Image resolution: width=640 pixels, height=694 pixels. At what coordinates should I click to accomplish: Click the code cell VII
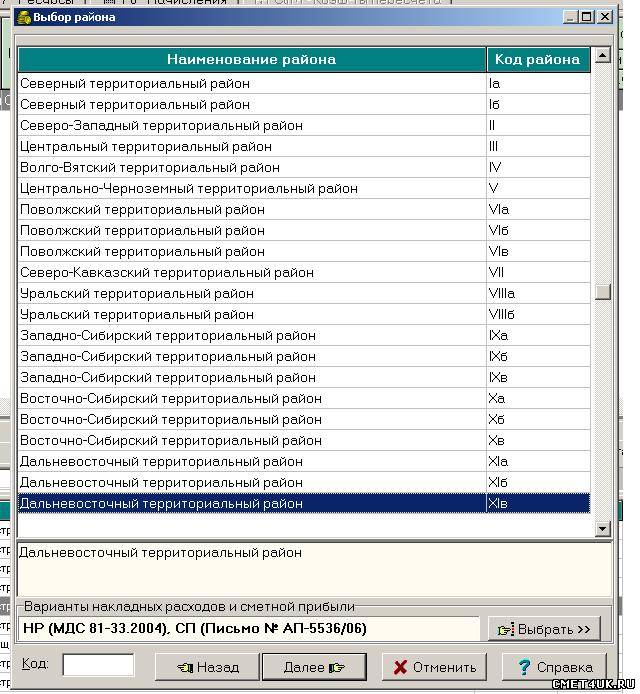pos(538,272)
